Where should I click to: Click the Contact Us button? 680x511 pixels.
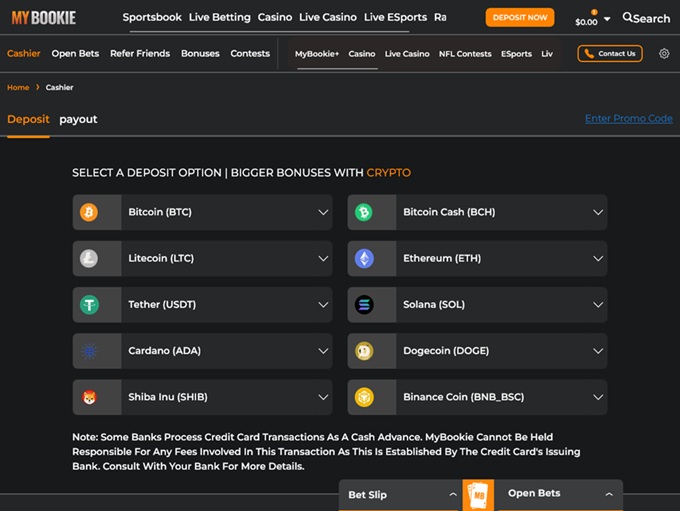pyautogui.click(x=610, y=54)
